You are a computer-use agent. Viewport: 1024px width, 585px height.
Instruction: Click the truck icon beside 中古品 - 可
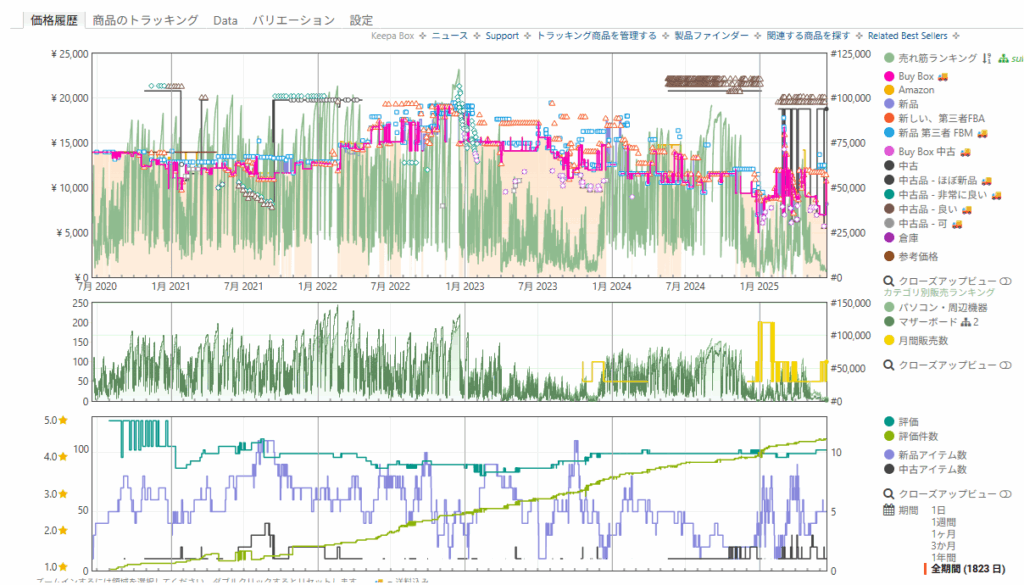[957, 223]
